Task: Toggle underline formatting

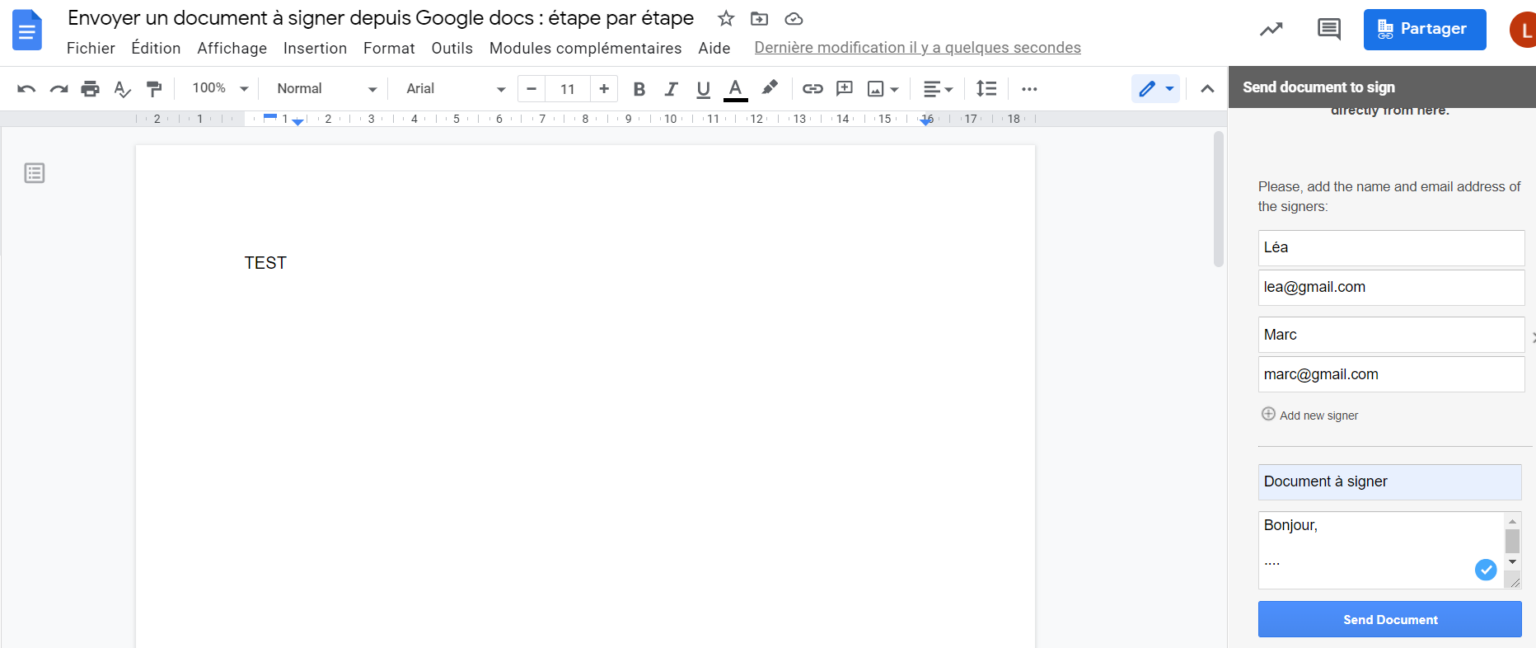Action: click(703, 88)
